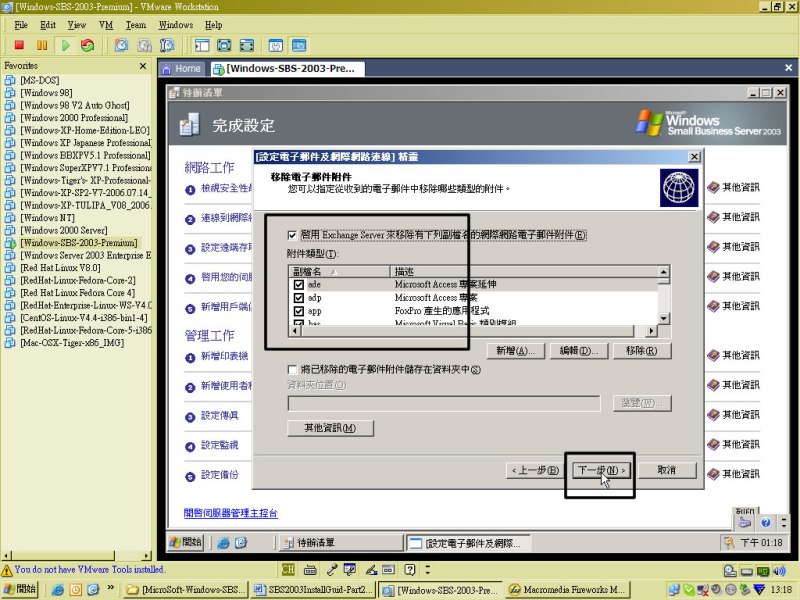The height and width of the screenshot is (600, 800).
Task: Select [MS-DOS] in Favorites list
Action: [x=40, y=80]
